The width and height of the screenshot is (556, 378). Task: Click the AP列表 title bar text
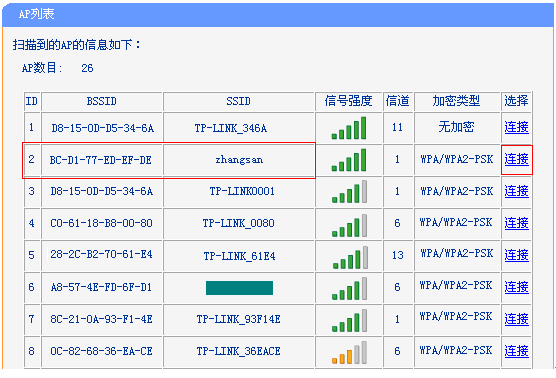tap(37, 14)
